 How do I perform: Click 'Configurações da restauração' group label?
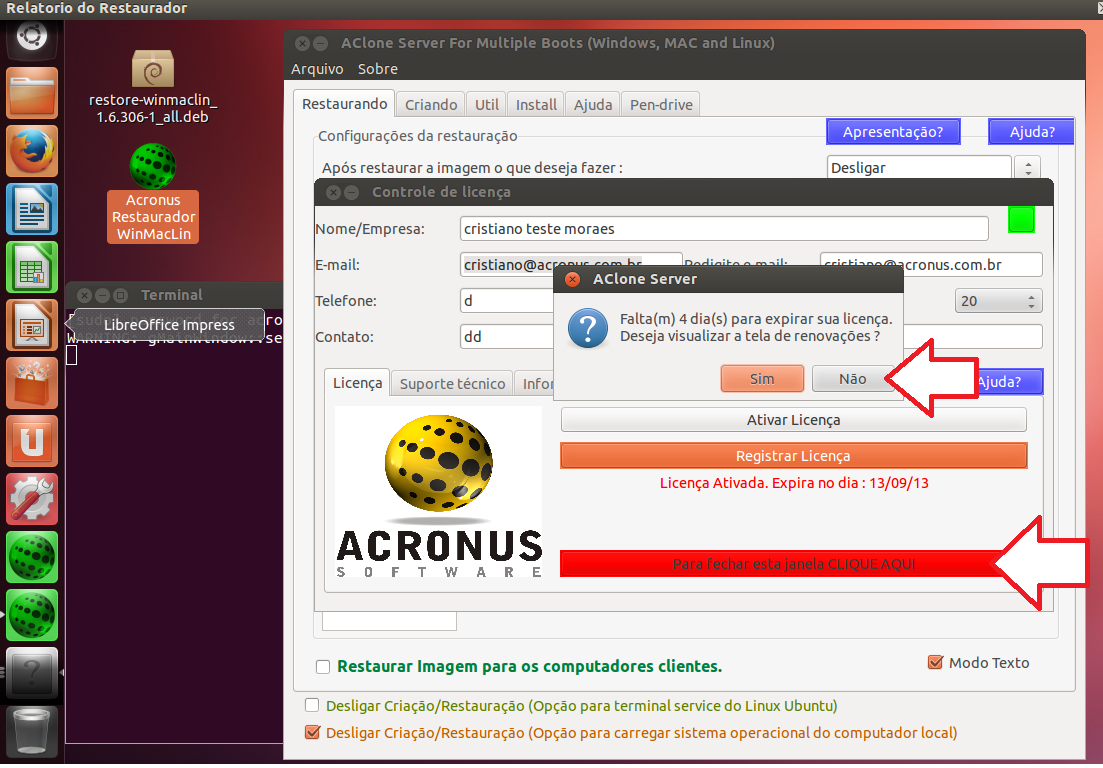tap(417, 136)
